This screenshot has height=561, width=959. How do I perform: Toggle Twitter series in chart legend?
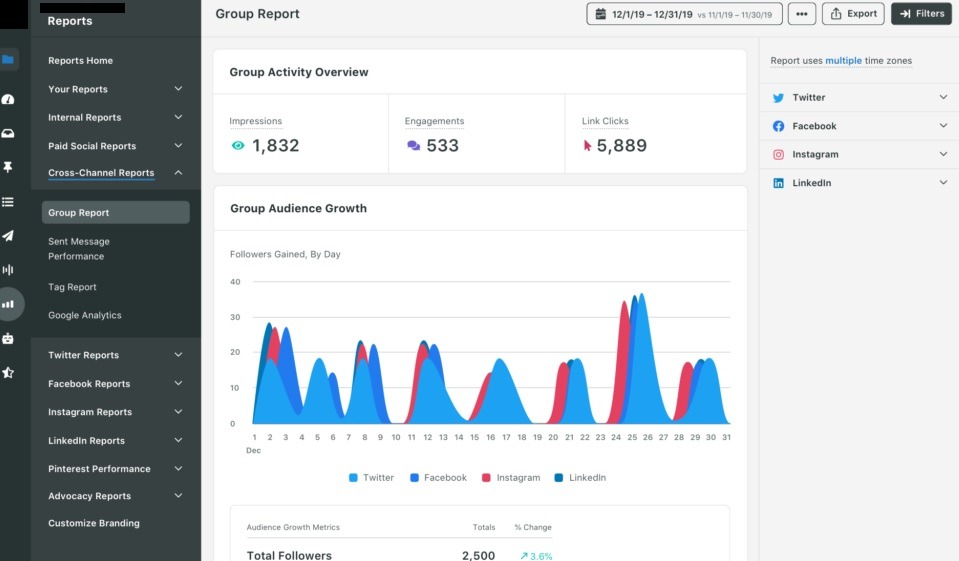[x=371, y=478]
